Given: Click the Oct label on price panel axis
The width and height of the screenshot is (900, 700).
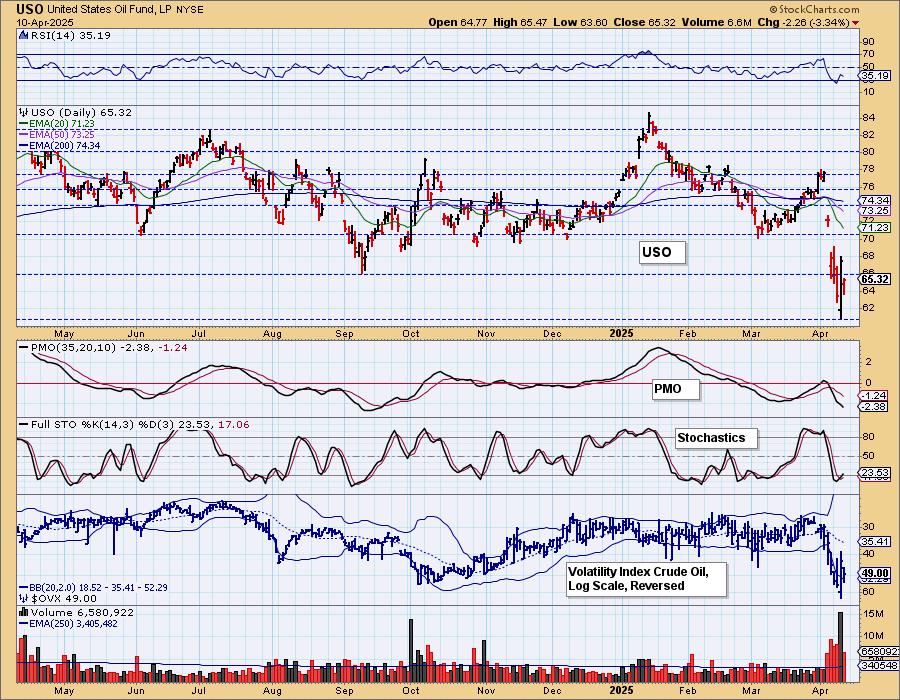Looking at the screenshot, I should click(411, 333).
